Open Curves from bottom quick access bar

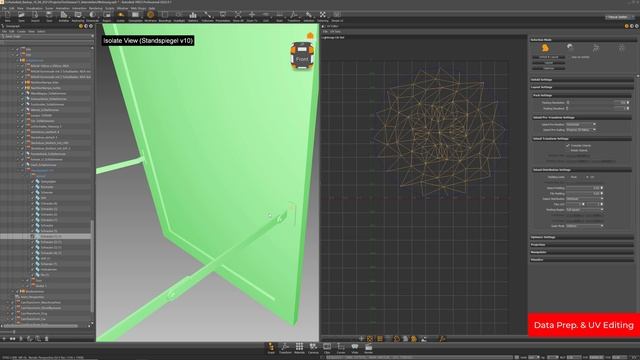point(341,348)
